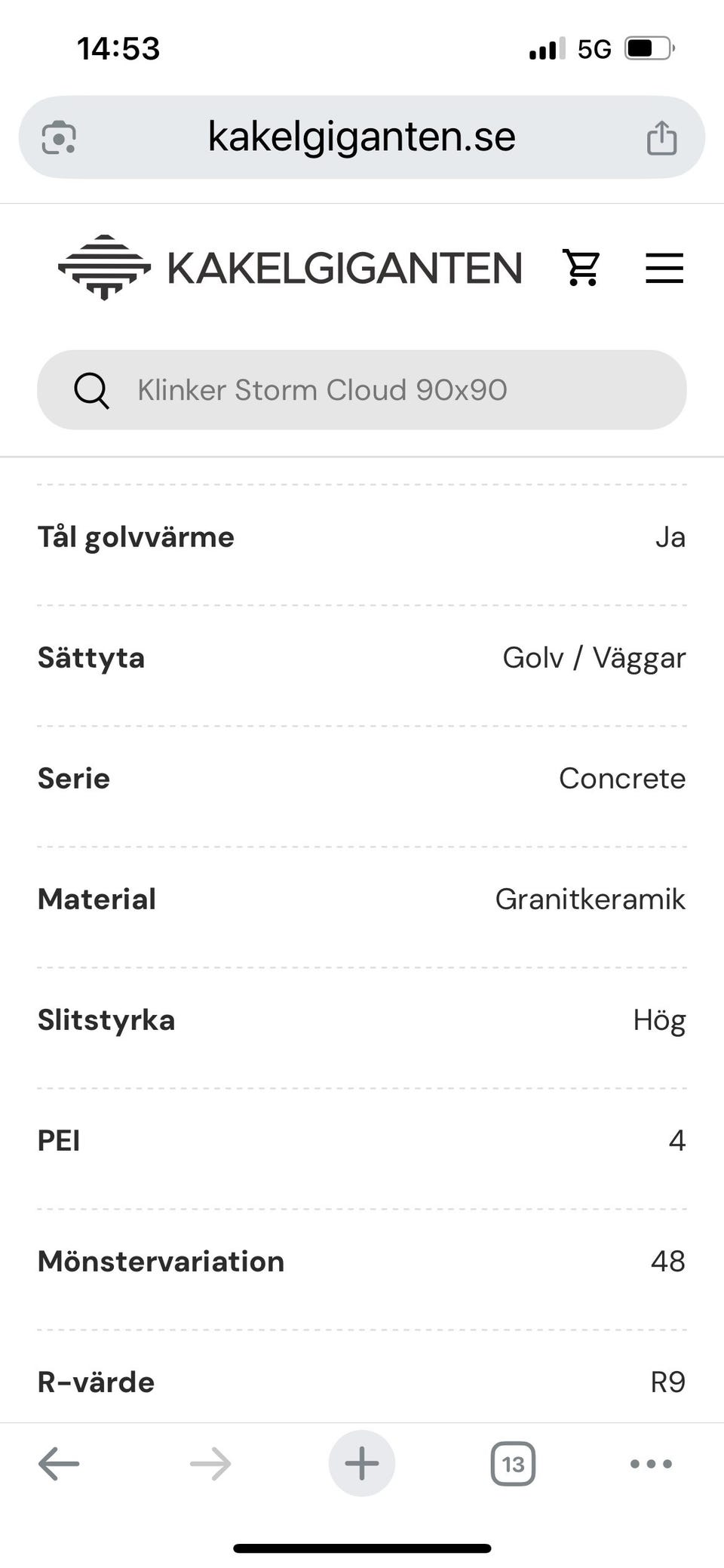Open the shopping cart

[581, 268]
